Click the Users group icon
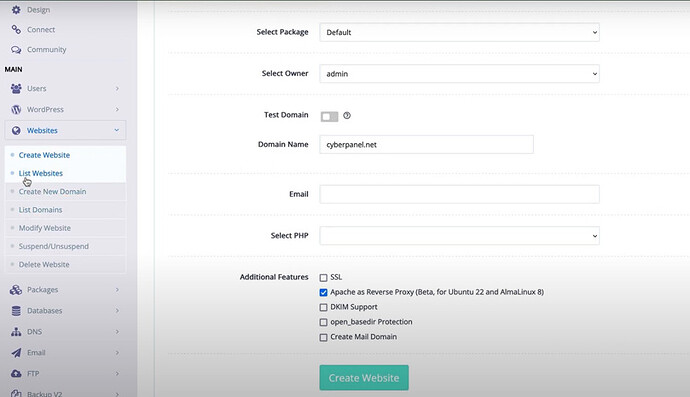This screenshot has width=690, height=397. 16,88
